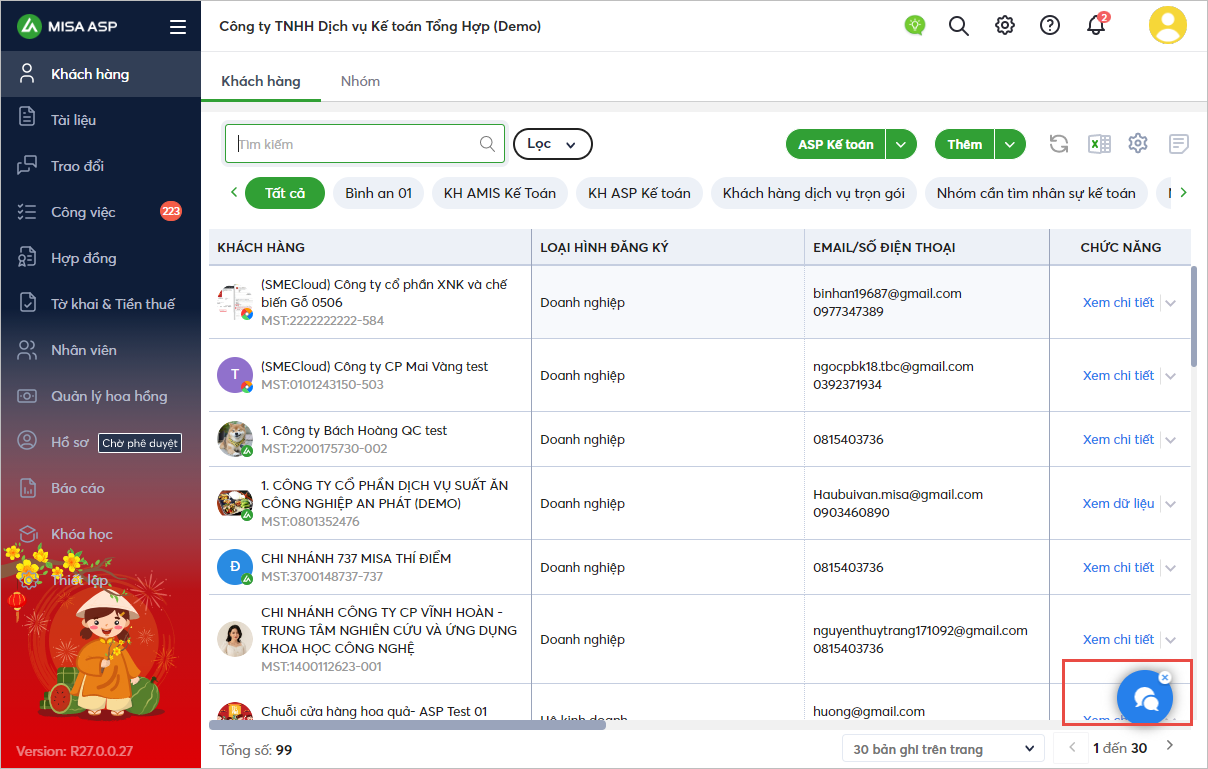Select the Tất cả group chip
The height and width of the screenshot is (769, 1208).
point(285,193)
